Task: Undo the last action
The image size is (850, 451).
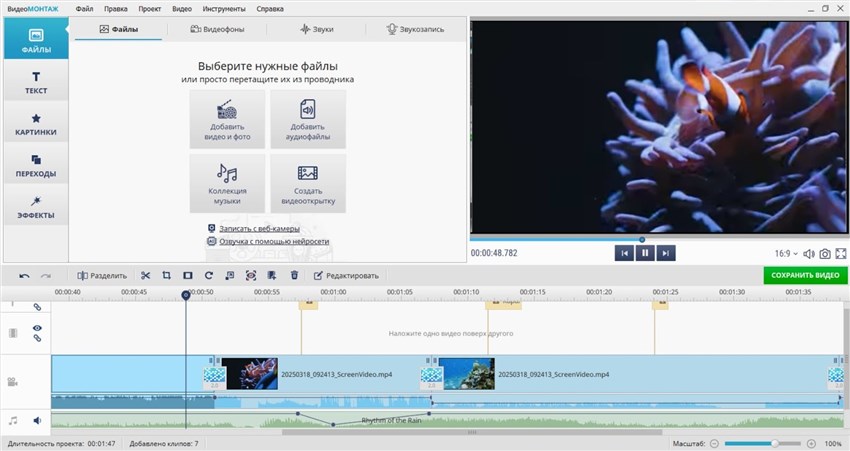Action: pyautogui.click(x=24, y=275)
